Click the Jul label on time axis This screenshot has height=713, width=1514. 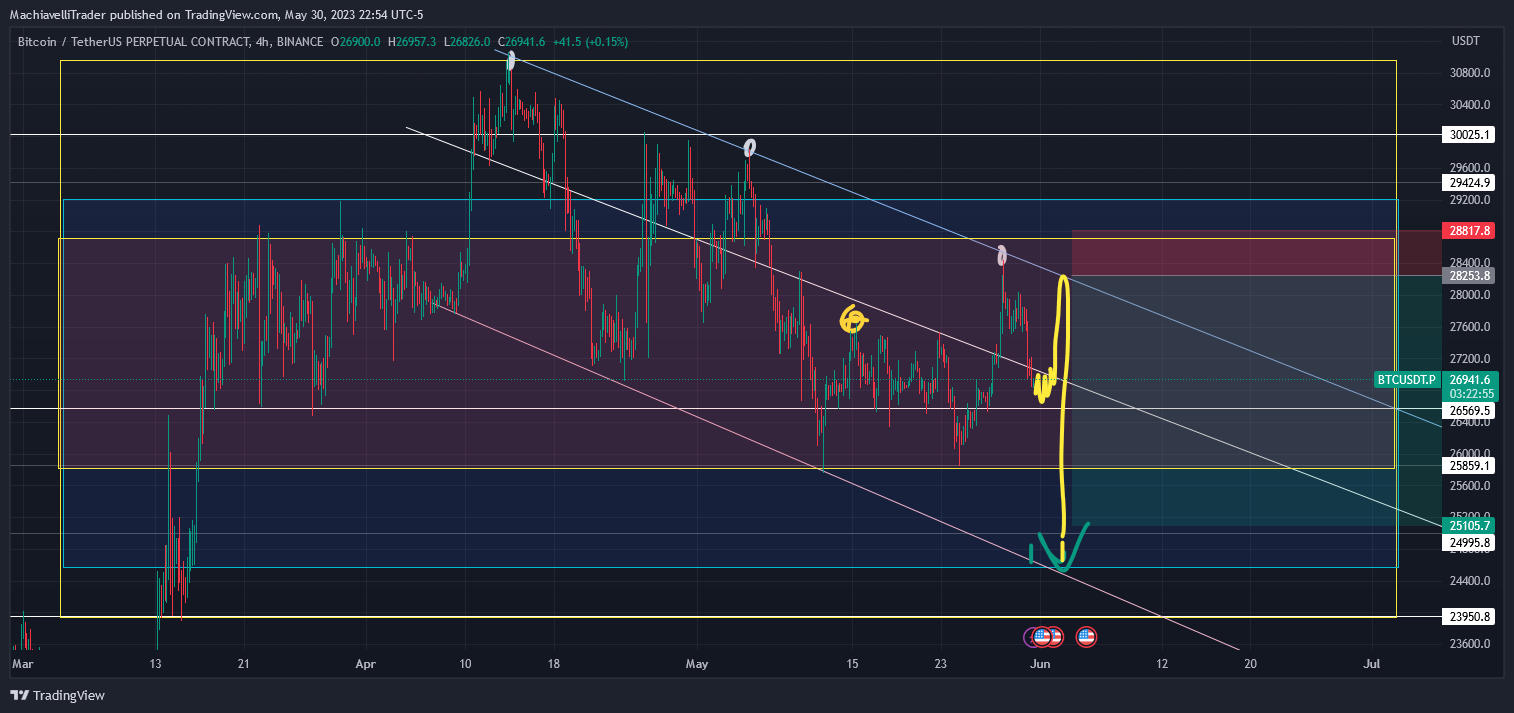1373,663
